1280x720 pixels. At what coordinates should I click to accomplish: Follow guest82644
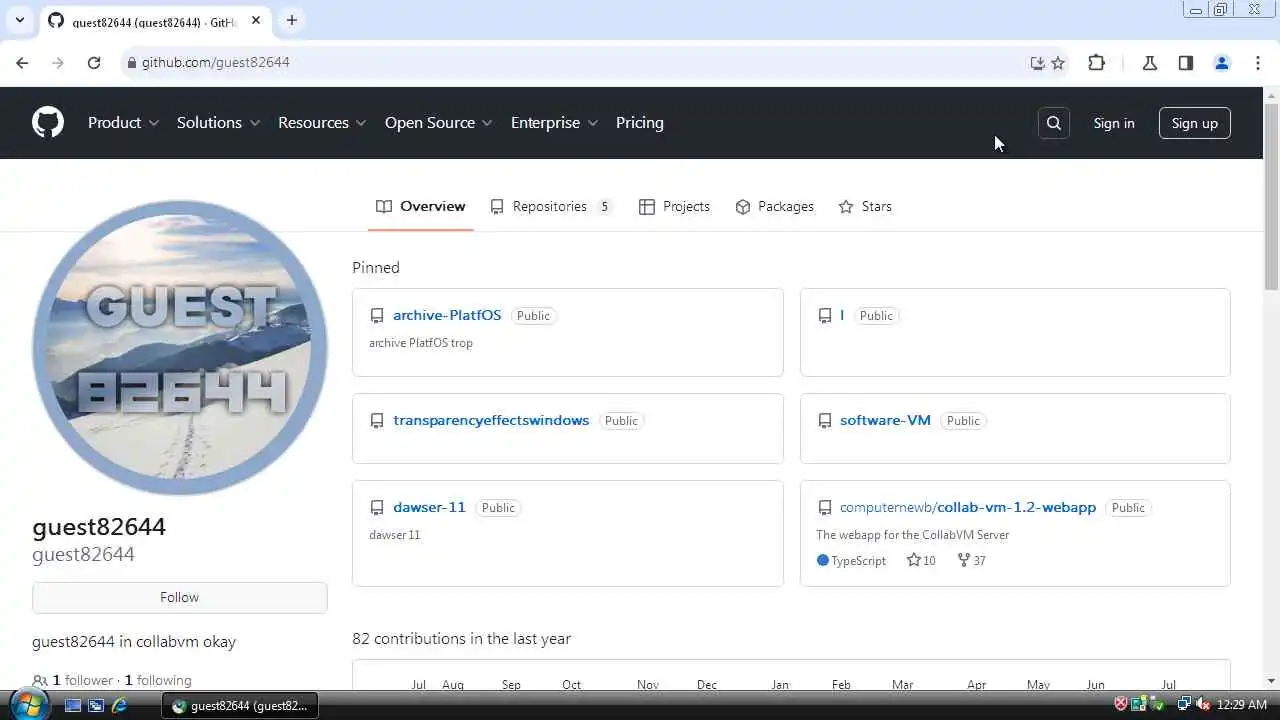[180, 597]
